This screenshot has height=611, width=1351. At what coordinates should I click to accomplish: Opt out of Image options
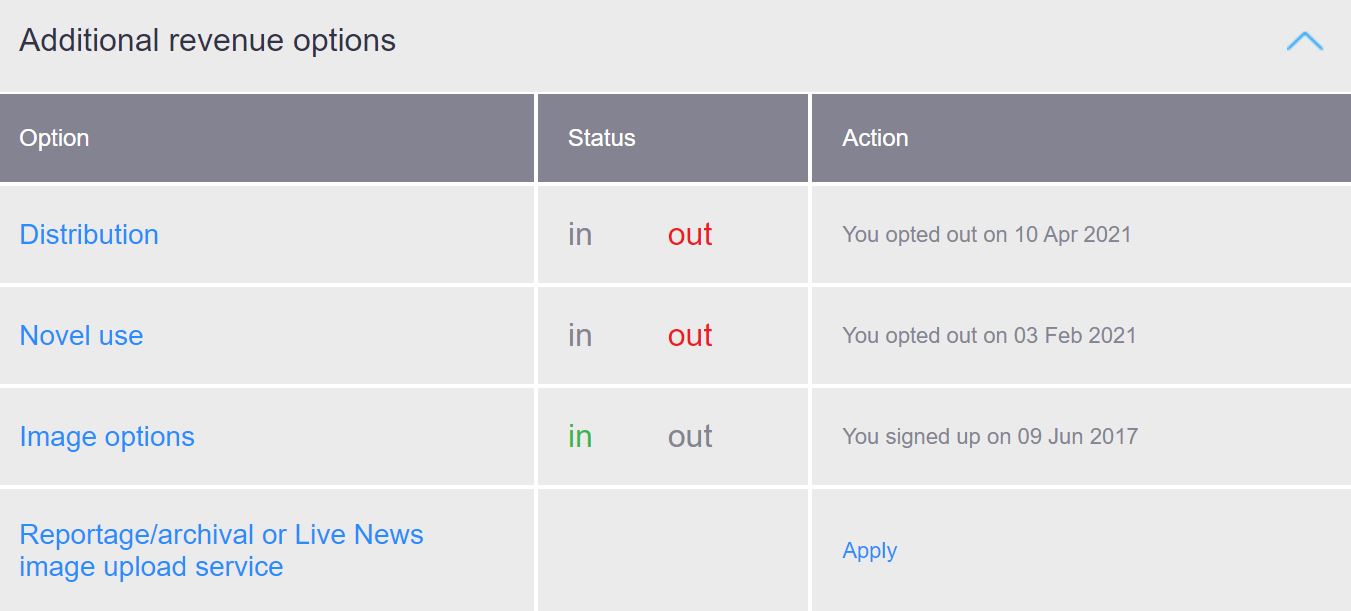(690, 436)
